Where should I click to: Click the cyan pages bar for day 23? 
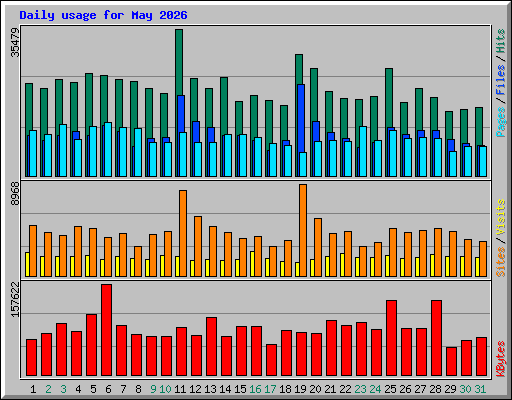[363, 151]
